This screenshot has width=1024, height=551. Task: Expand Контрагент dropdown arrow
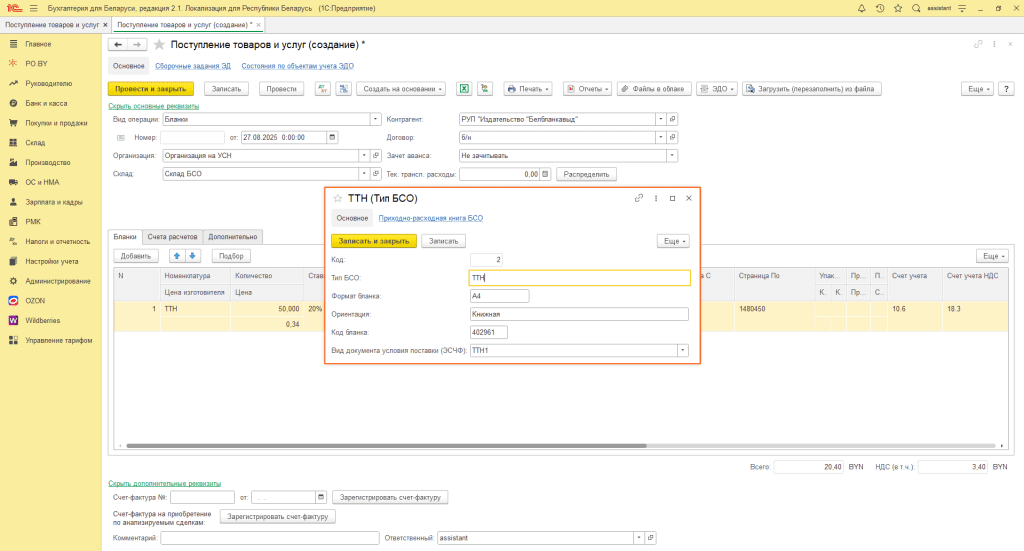tap(660, 119)
